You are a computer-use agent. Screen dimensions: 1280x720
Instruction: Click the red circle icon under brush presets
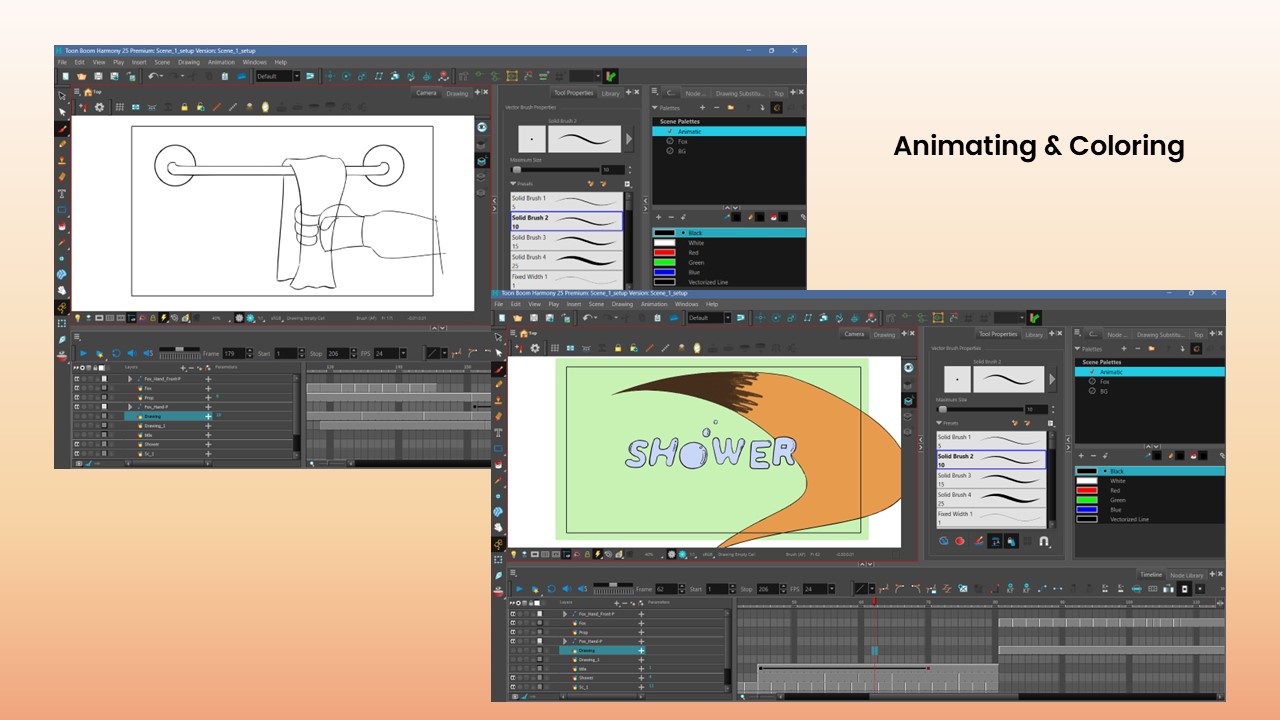click(960, 541)
